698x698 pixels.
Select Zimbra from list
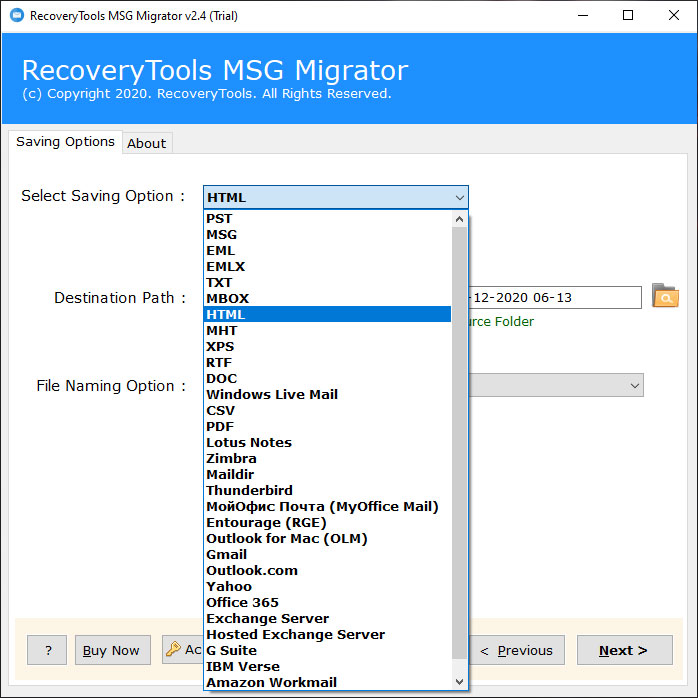(327, 459)
